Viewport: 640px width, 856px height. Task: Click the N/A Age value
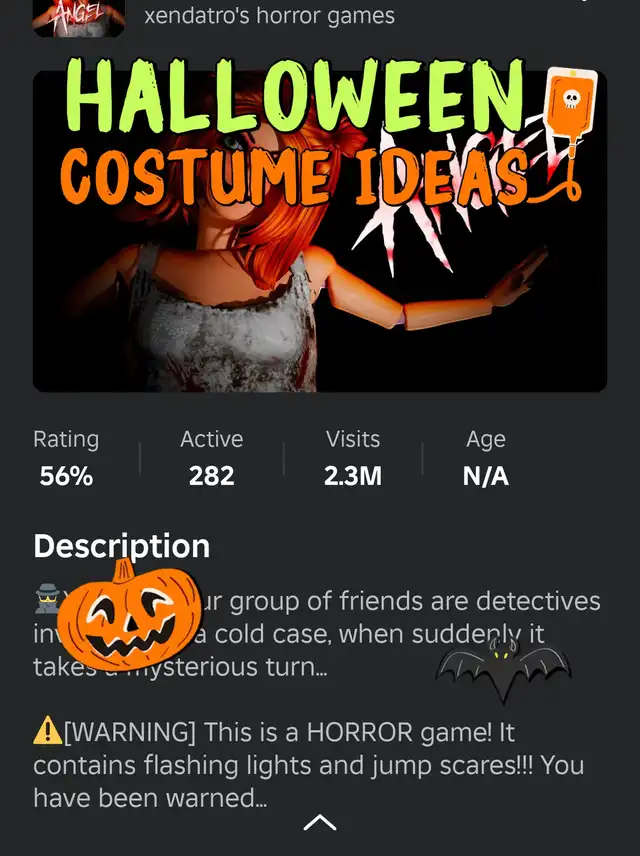485,476
